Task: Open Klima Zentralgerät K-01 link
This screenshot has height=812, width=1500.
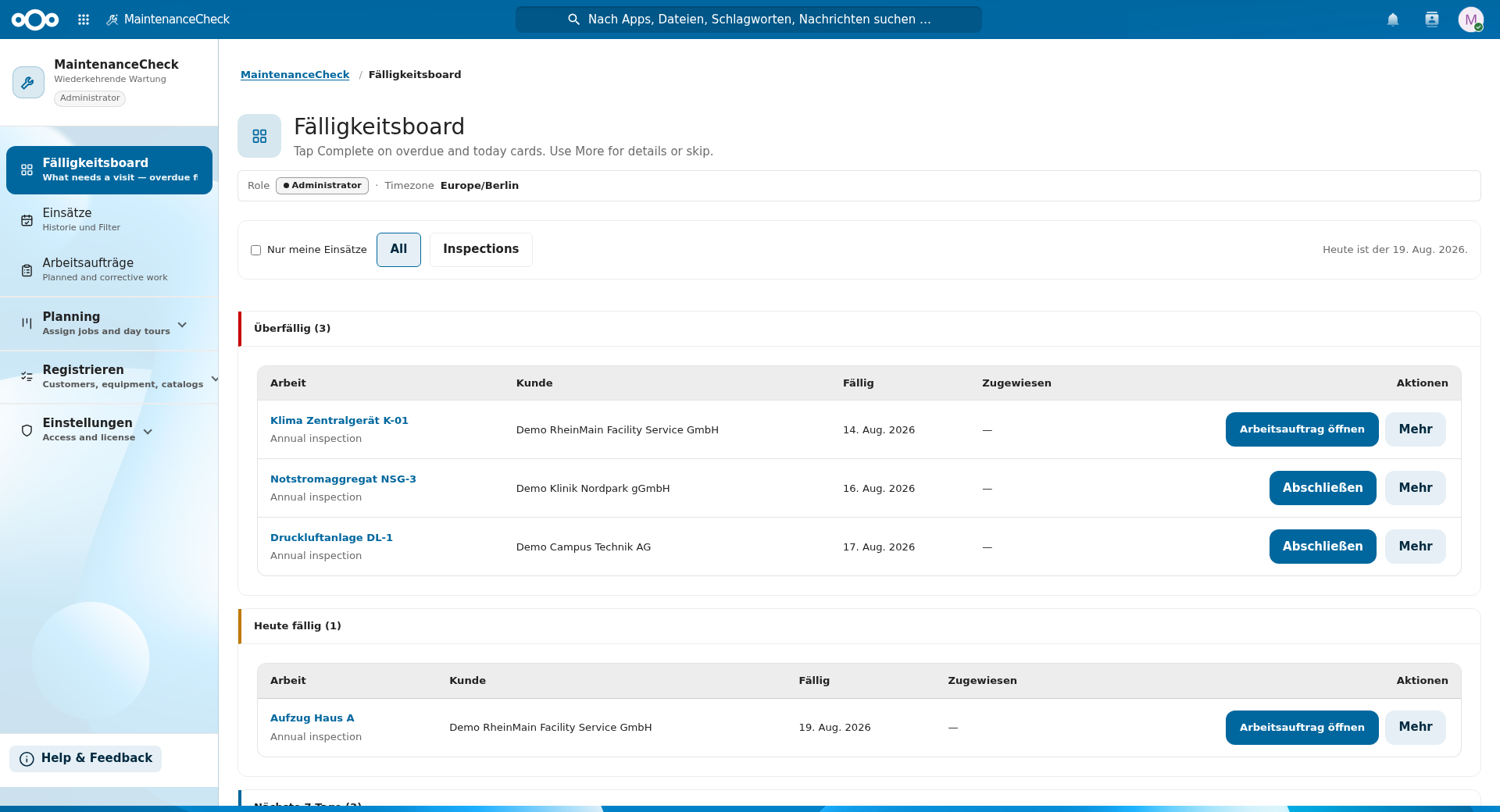Action: (339, 420)
